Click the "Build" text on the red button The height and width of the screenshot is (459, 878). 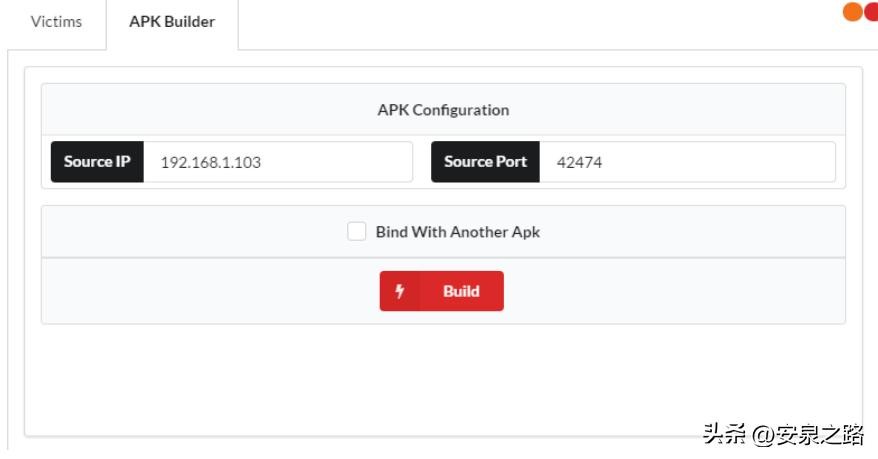click(461, 291)
